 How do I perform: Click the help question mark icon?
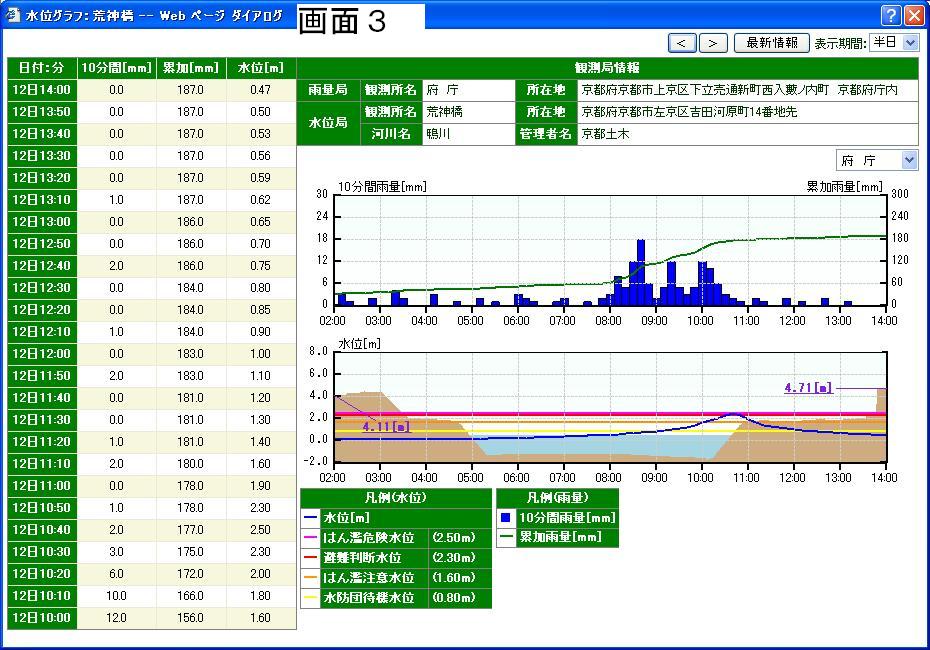click(x=891, y=16)
